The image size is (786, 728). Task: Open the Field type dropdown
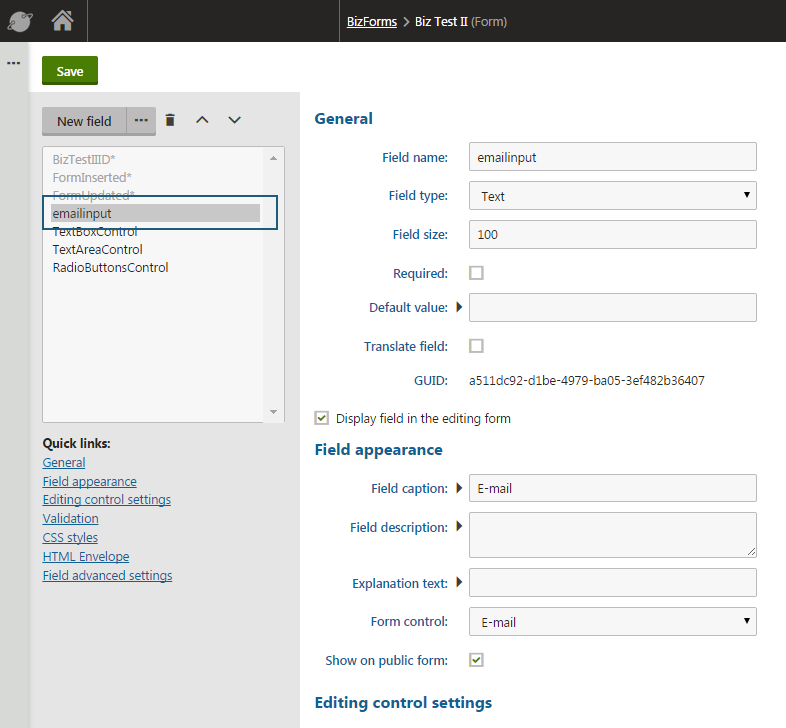click(x=612, y=196)
